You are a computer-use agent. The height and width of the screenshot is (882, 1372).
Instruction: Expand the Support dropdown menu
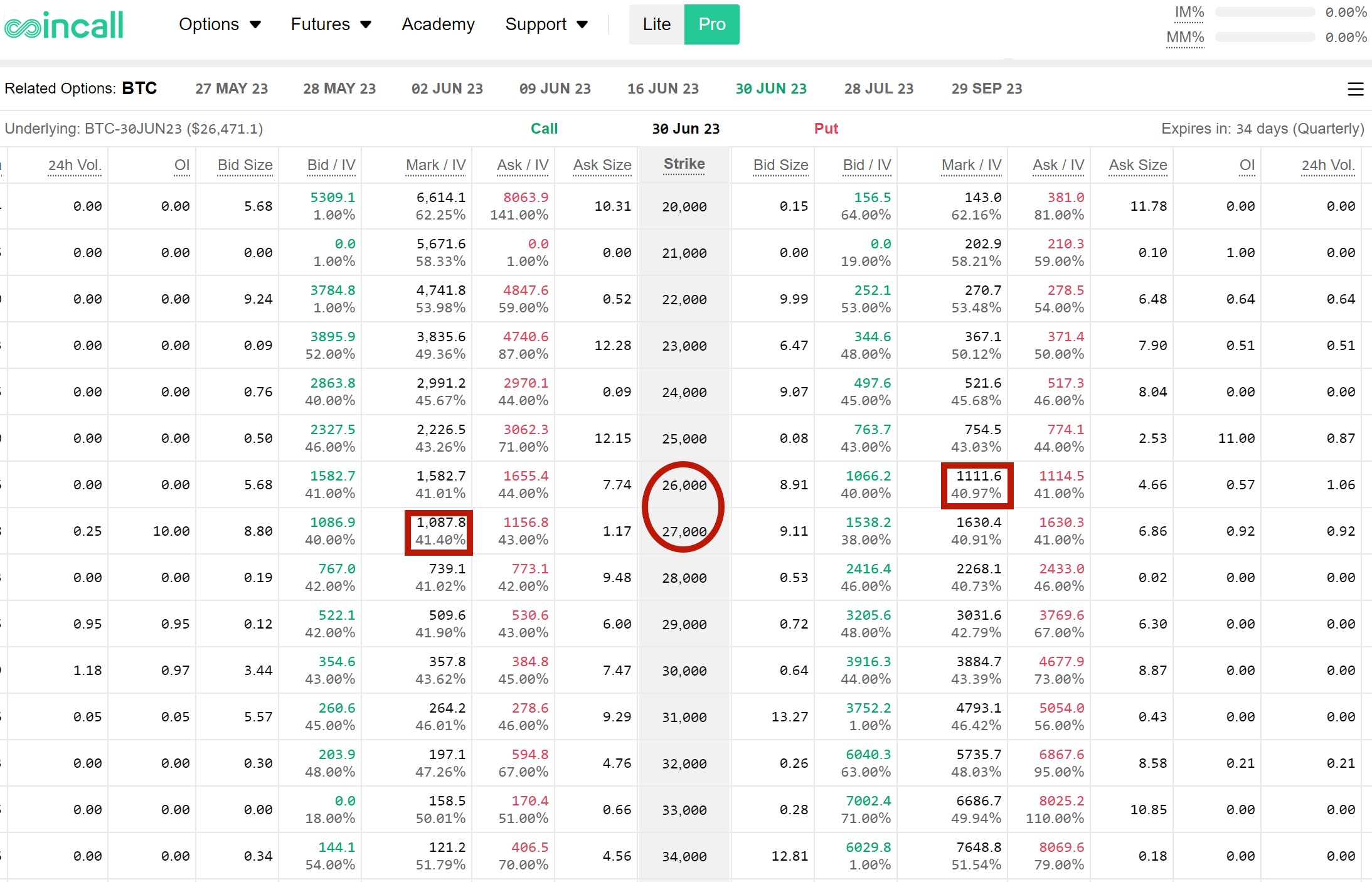pos(546,24)
